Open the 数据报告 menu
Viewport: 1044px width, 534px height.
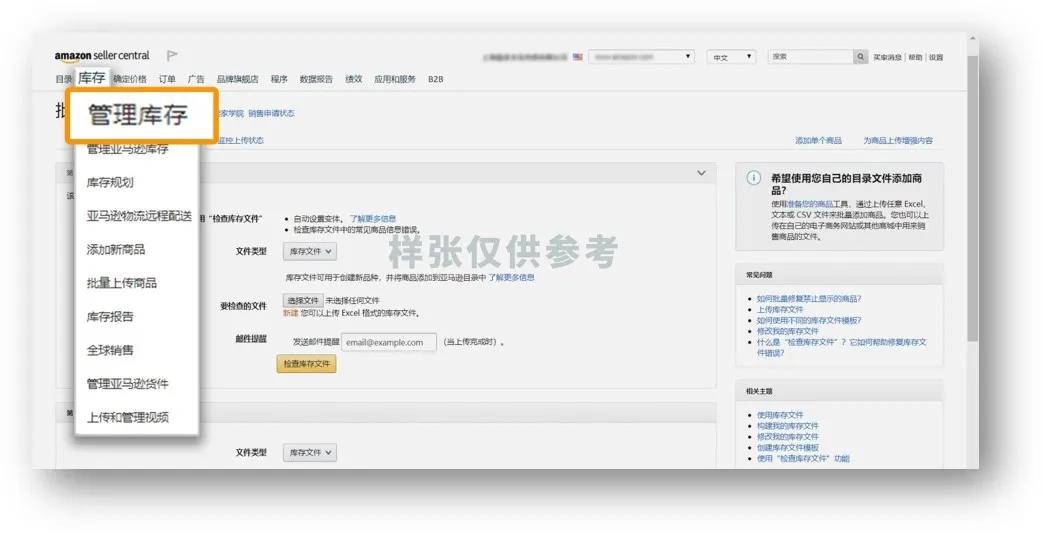coord(316,79)
